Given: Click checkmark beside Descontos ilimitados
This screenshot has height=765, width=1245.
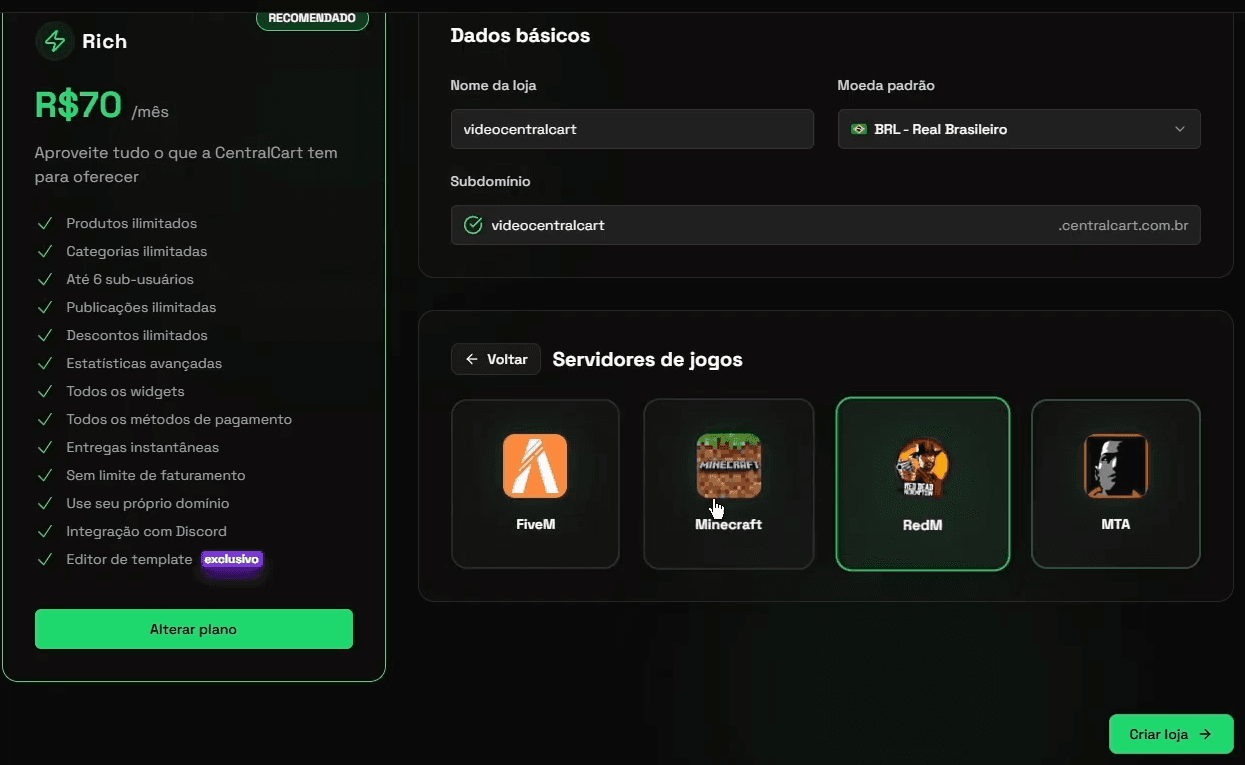Looking at the screenshot, I should click(x=45, y=335).
